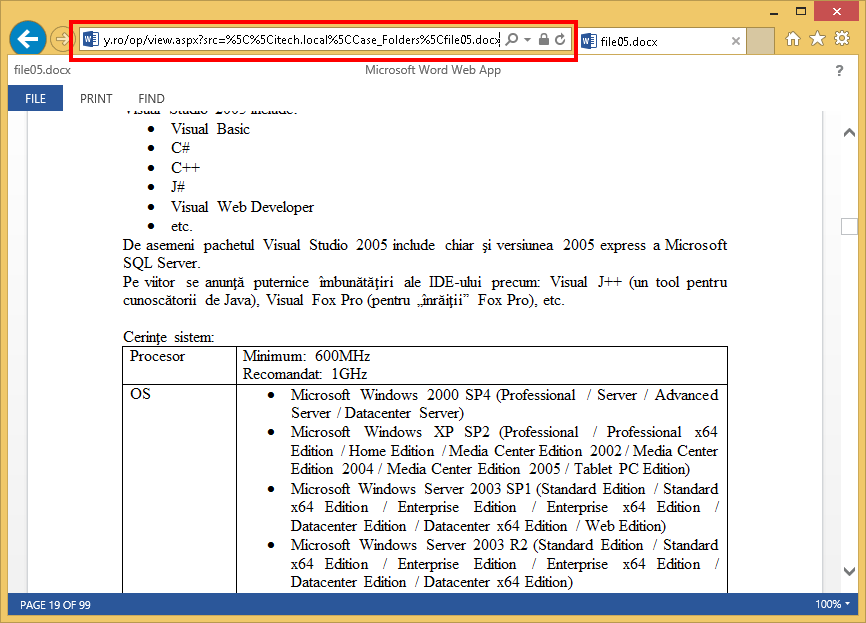Close the browser window
The height and width of the screenshot is (623, 866).
click(837, 11)
